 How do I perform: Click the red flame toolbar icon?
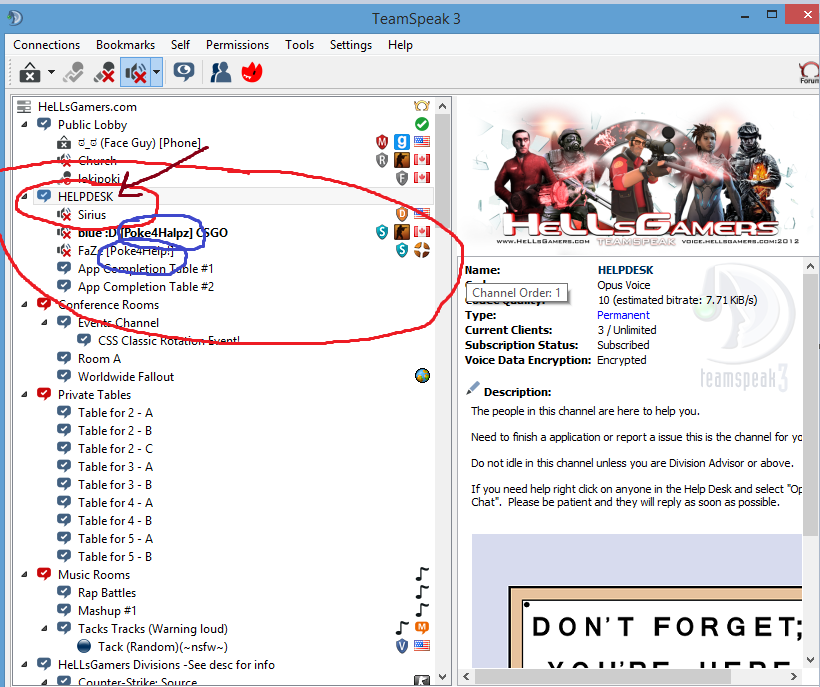coord(252,72)
